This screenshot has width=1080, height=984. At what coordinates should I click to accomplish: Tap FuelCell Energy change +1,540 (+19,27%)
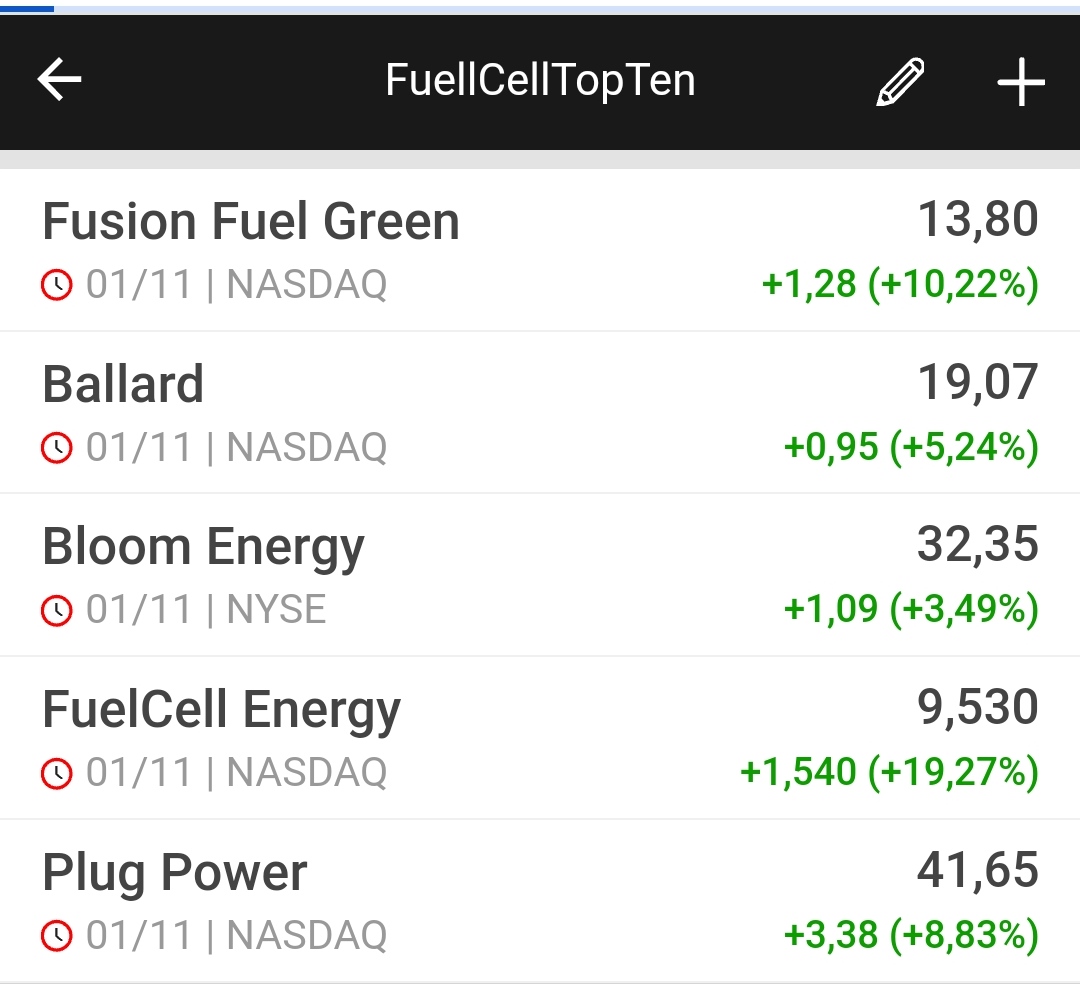pyautogui.click(x=889, y=772)
